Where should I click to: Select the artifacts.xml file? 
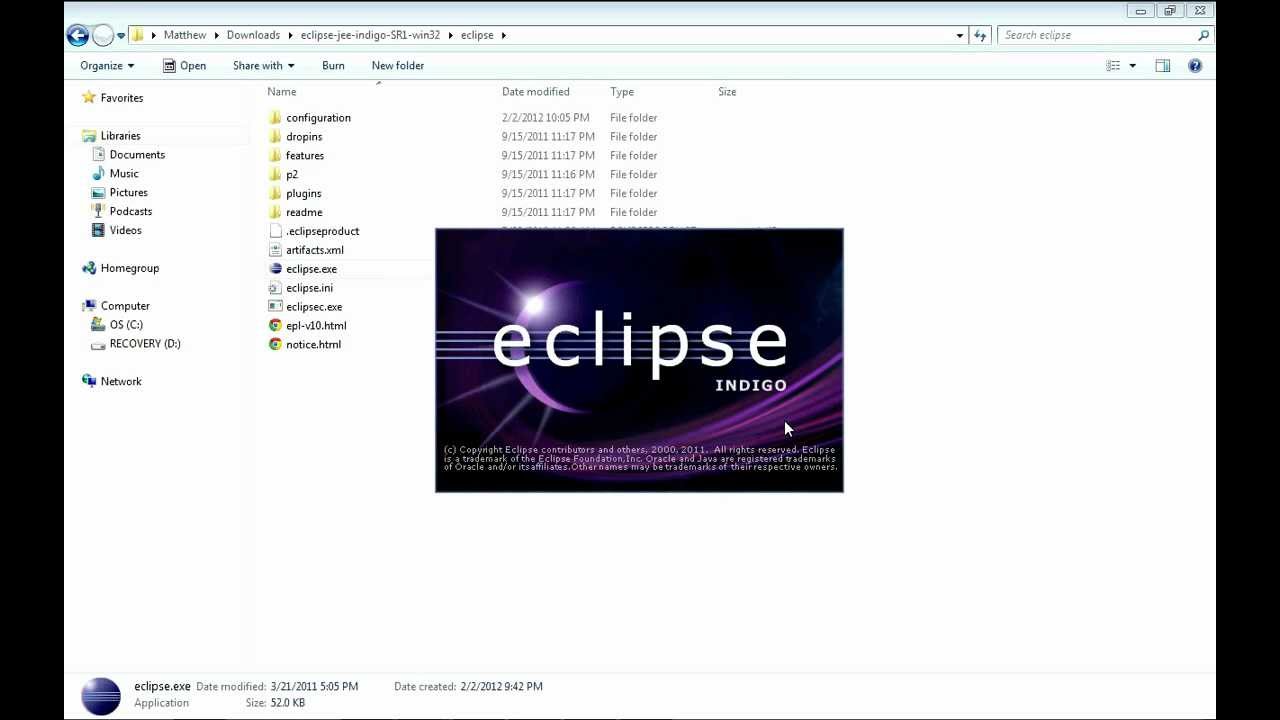314,251
